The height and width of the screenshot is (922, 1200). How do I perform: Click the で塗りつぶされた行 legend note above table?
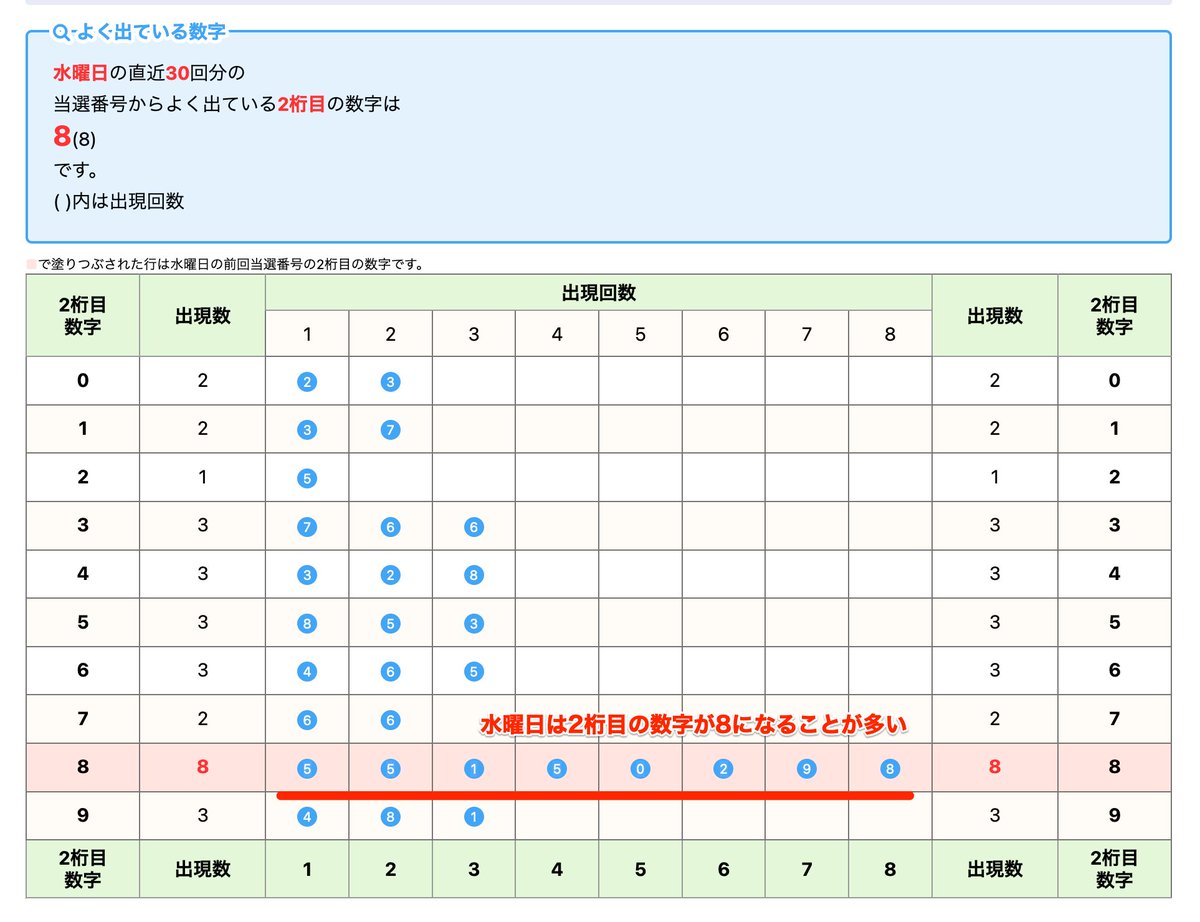pos(225,265)
